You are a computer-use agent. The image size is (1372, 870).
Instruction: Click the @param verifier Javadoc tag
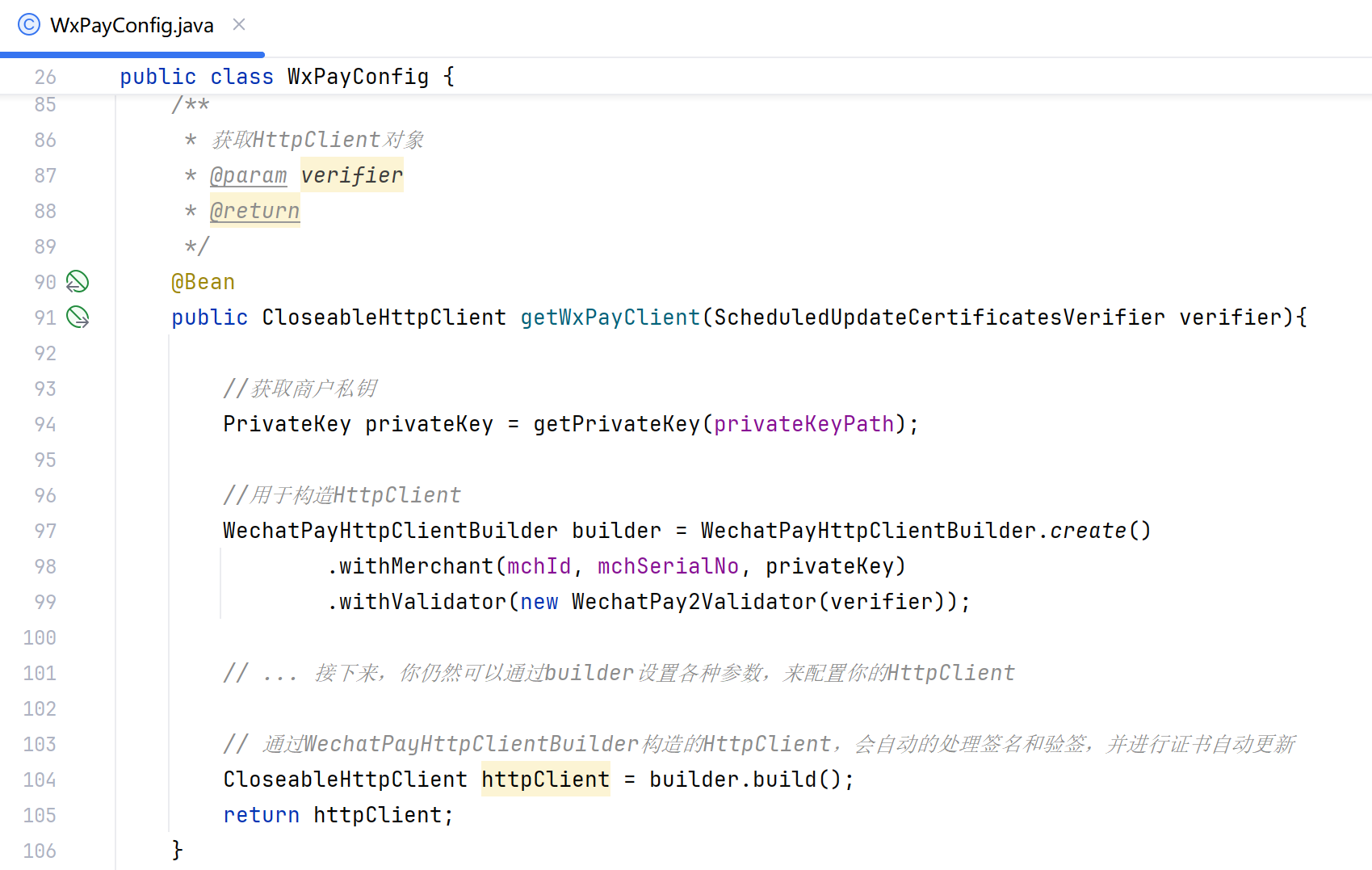click(305, 175)
